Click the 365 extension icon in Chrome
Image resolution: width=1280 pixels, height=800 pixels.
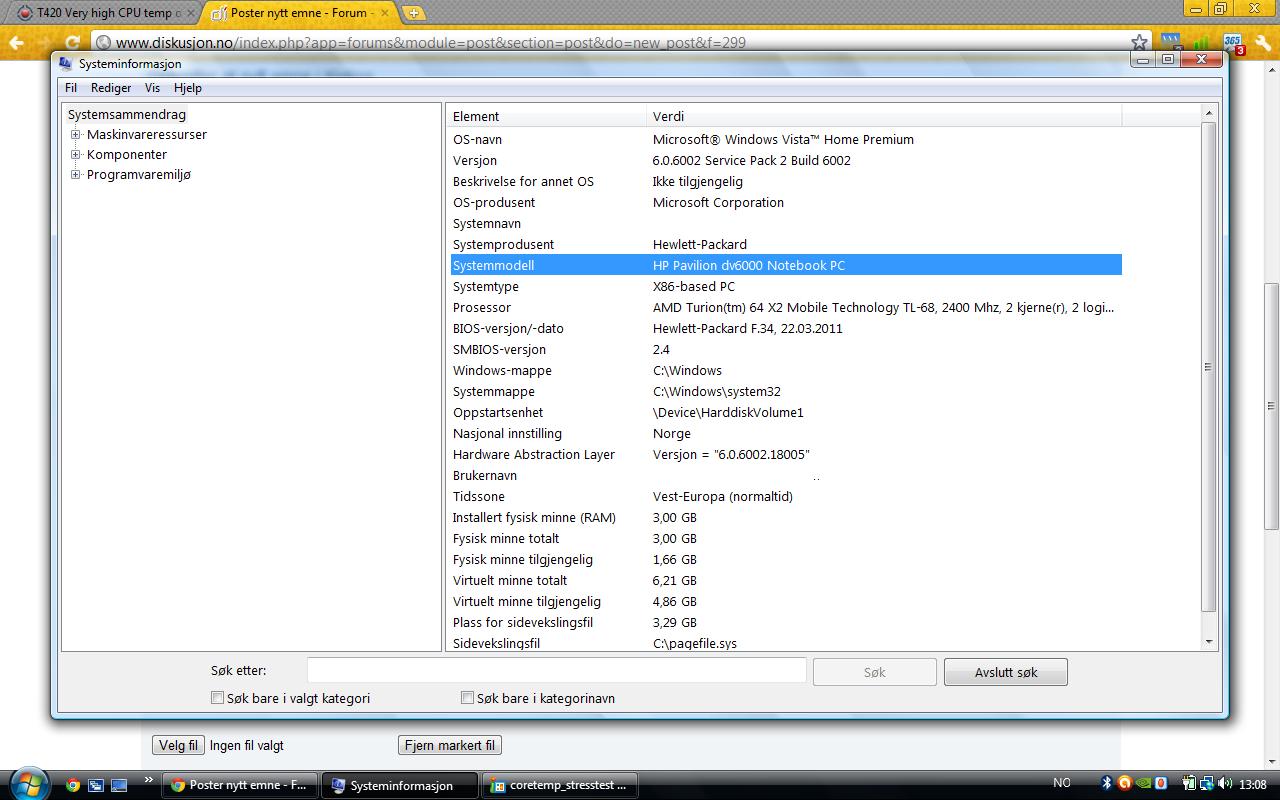click(x=1232, y=43)
